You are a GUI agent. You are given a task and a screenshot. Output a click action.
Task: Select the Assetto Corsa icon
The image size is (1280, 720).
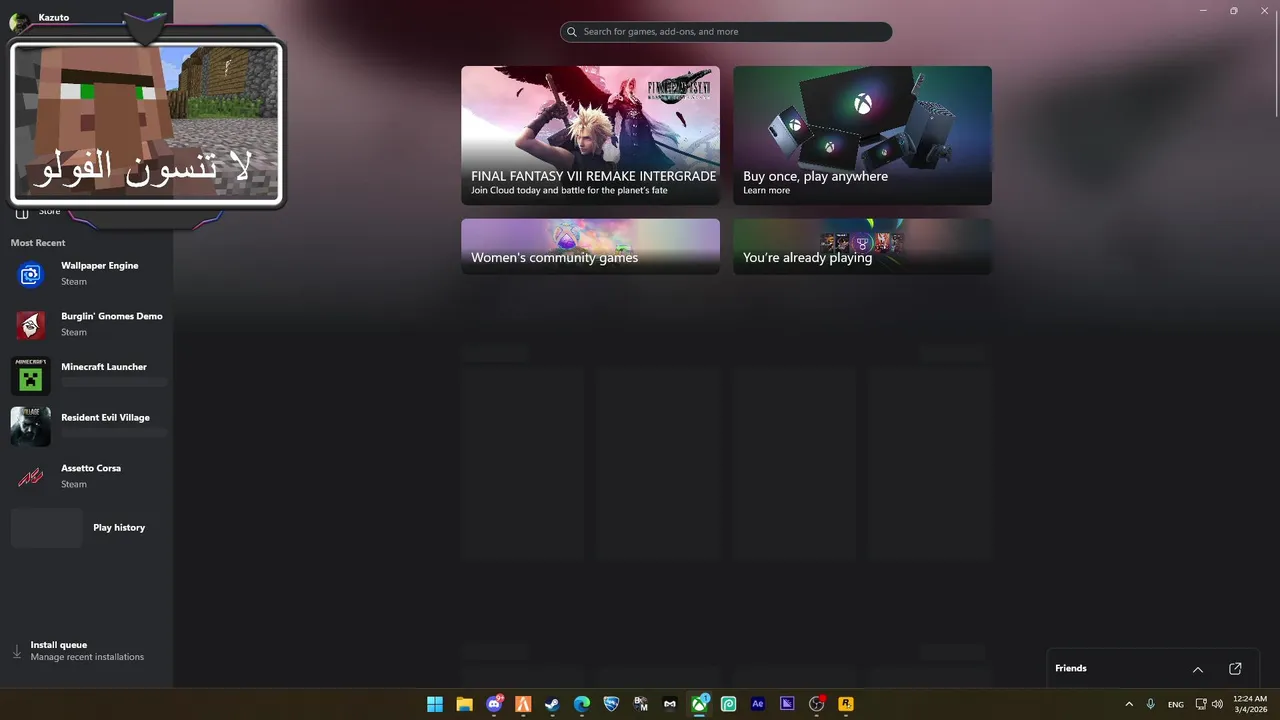31,477
